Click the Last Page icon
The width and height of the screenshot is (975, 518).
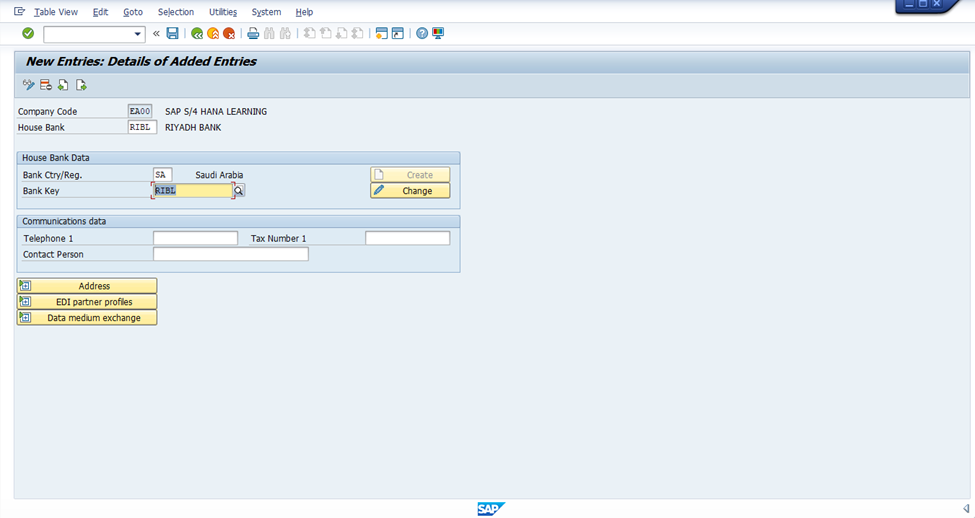click(358, 34)
